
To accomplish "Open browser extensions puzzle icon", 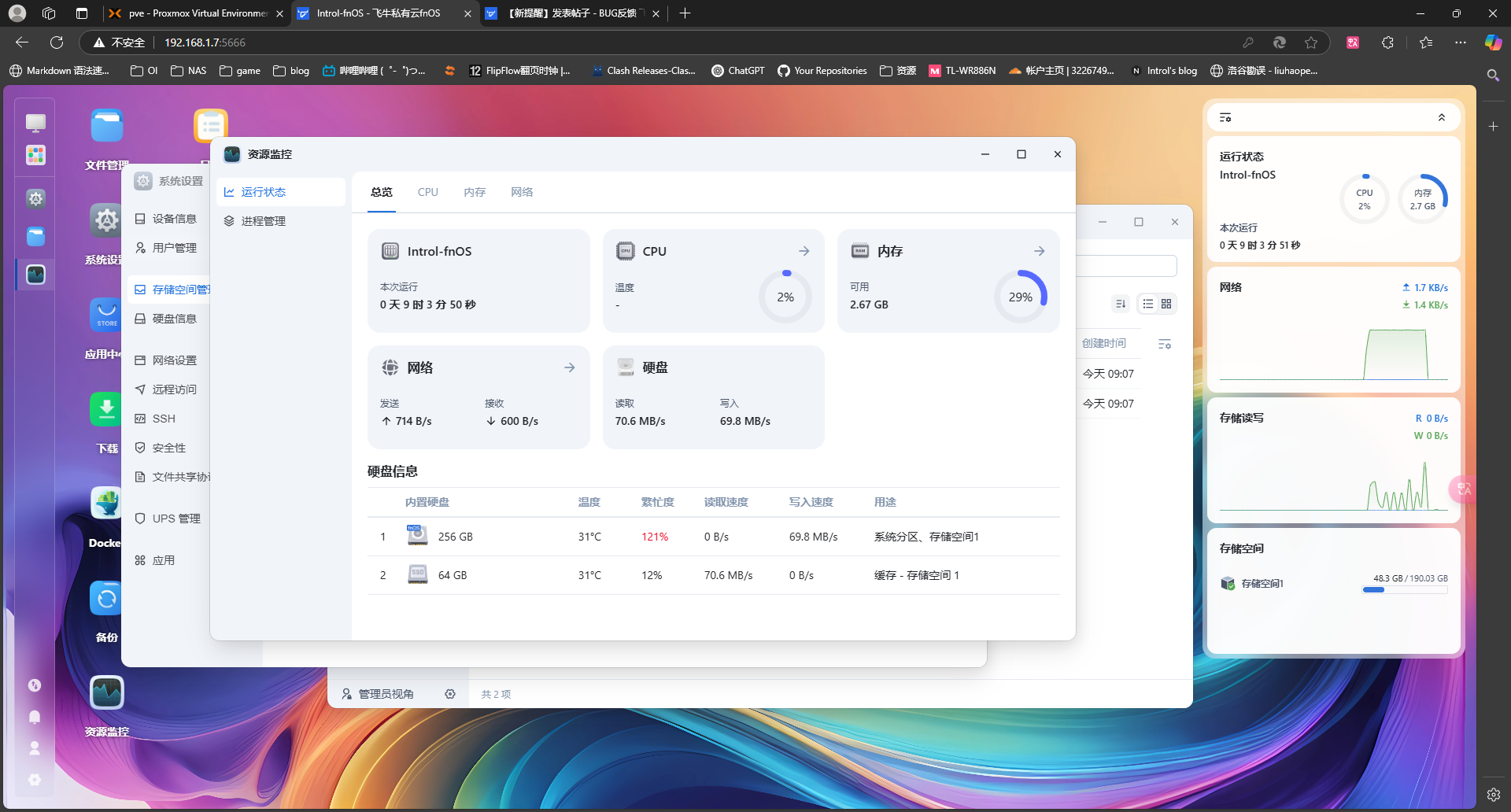I will [1387, 42].
